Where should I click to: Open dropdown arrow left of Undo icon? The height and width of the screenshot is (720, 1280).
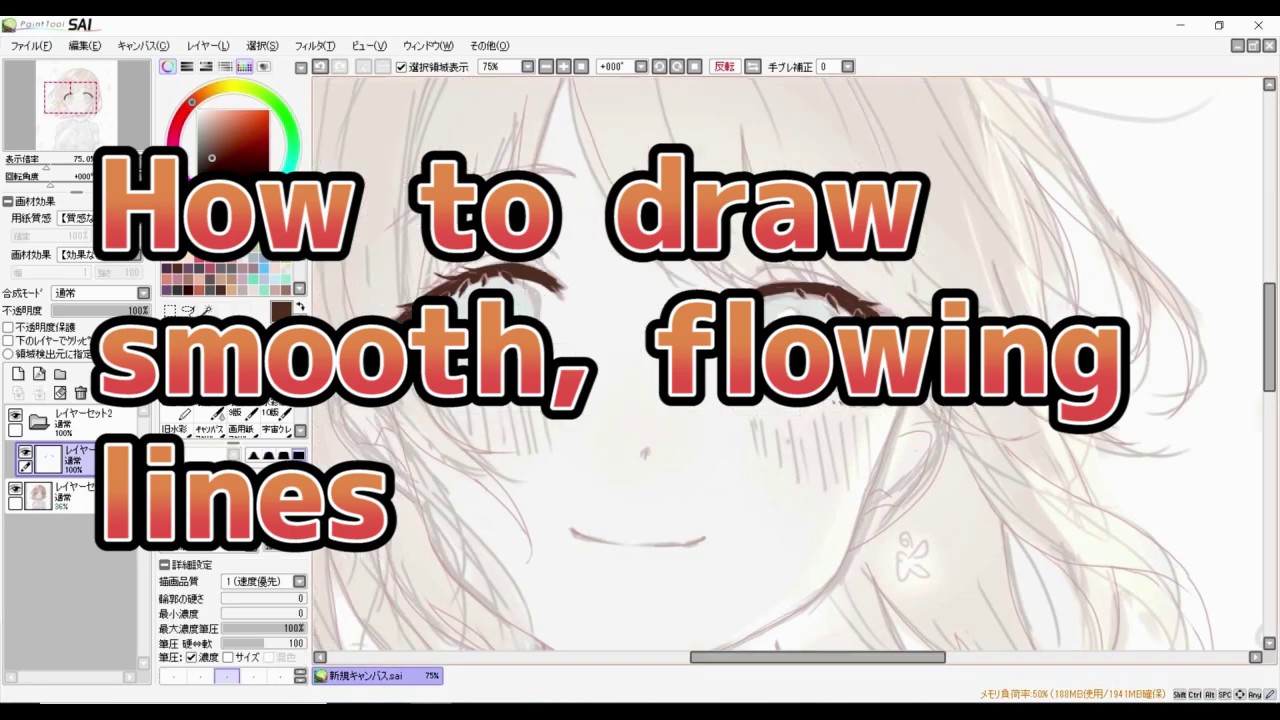click(301, 68)
